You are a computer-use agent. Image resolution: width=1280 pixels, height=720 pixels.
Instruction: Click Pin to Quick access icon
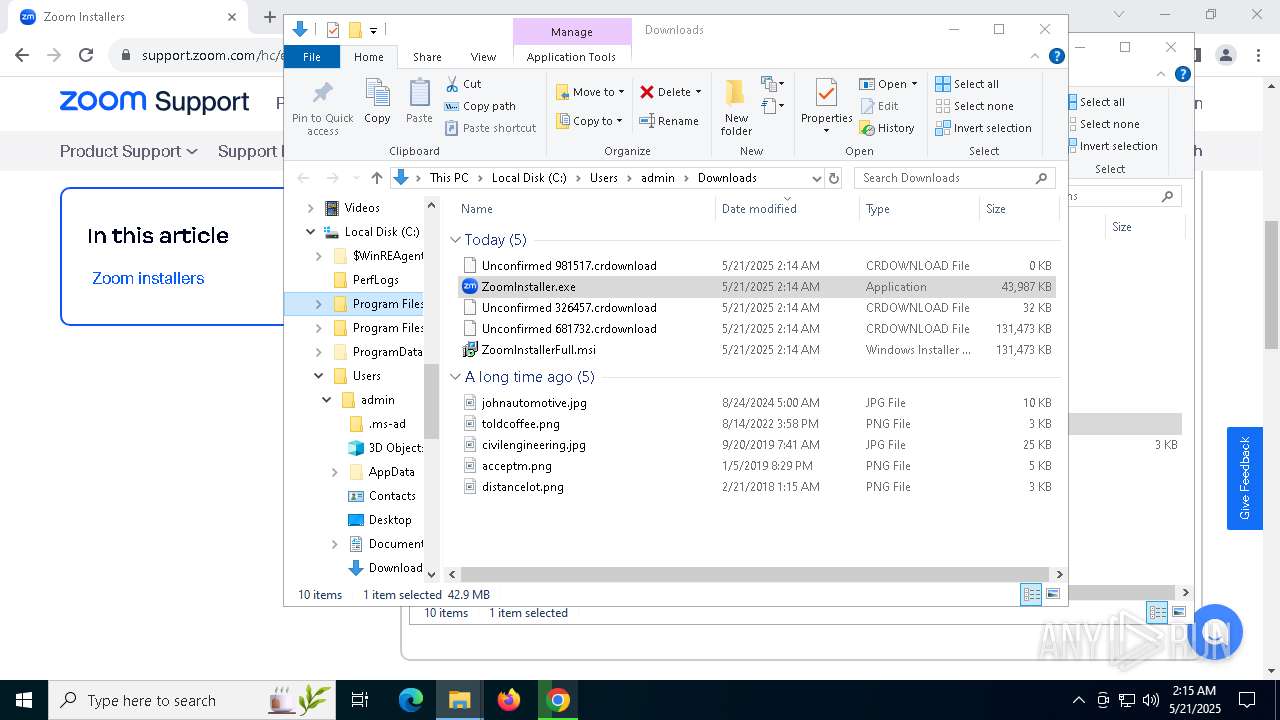point(322,108)
